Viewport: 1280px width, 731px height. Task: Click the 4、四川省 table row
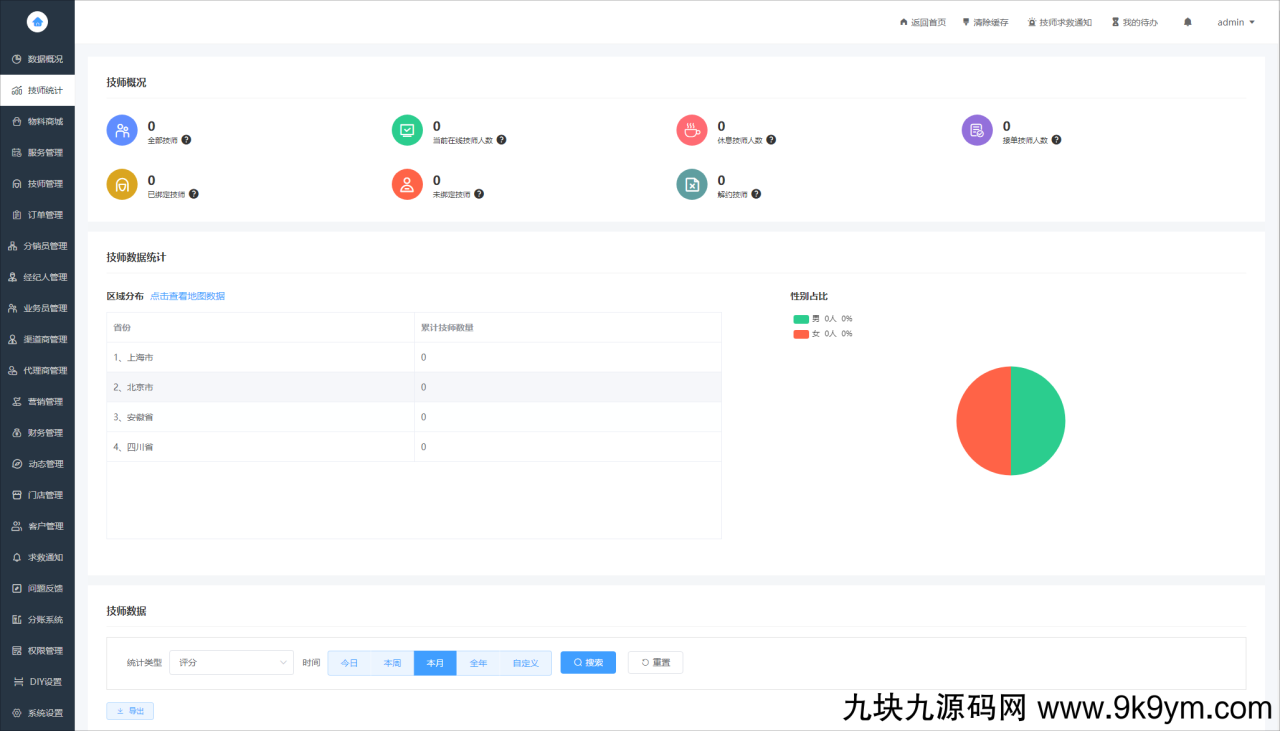tap(414, 447)
